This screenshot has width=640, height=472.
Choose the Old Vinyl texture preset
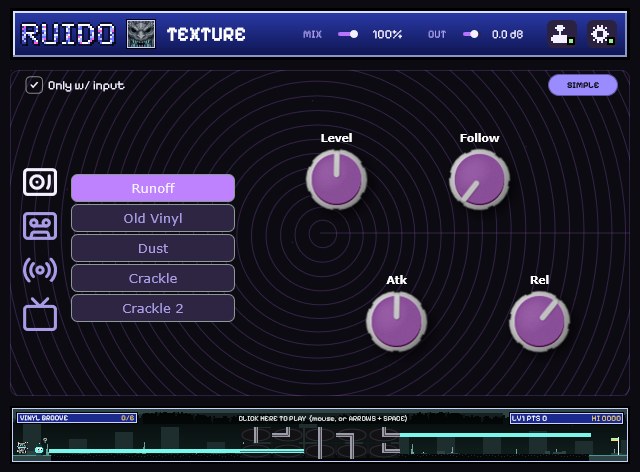[x=153, y=218]
